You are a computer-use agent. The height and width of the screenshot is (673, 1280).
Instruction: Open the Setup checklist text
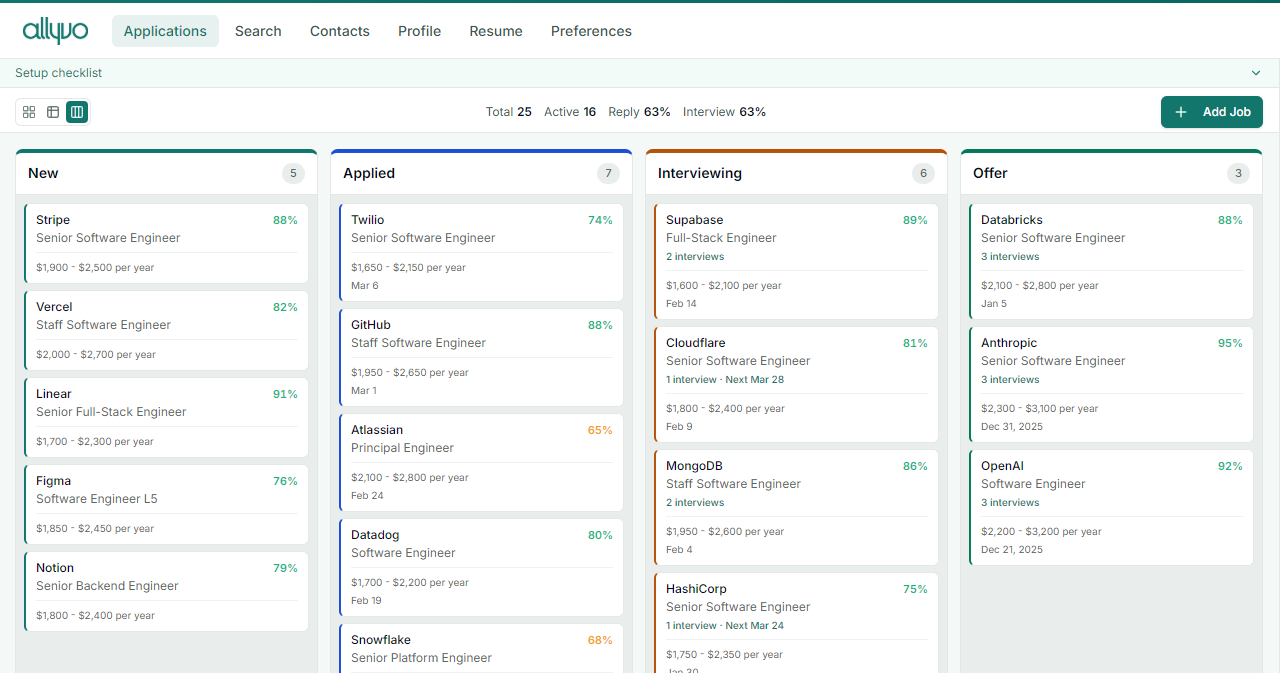pyautogui.click(x=58, y=73)
